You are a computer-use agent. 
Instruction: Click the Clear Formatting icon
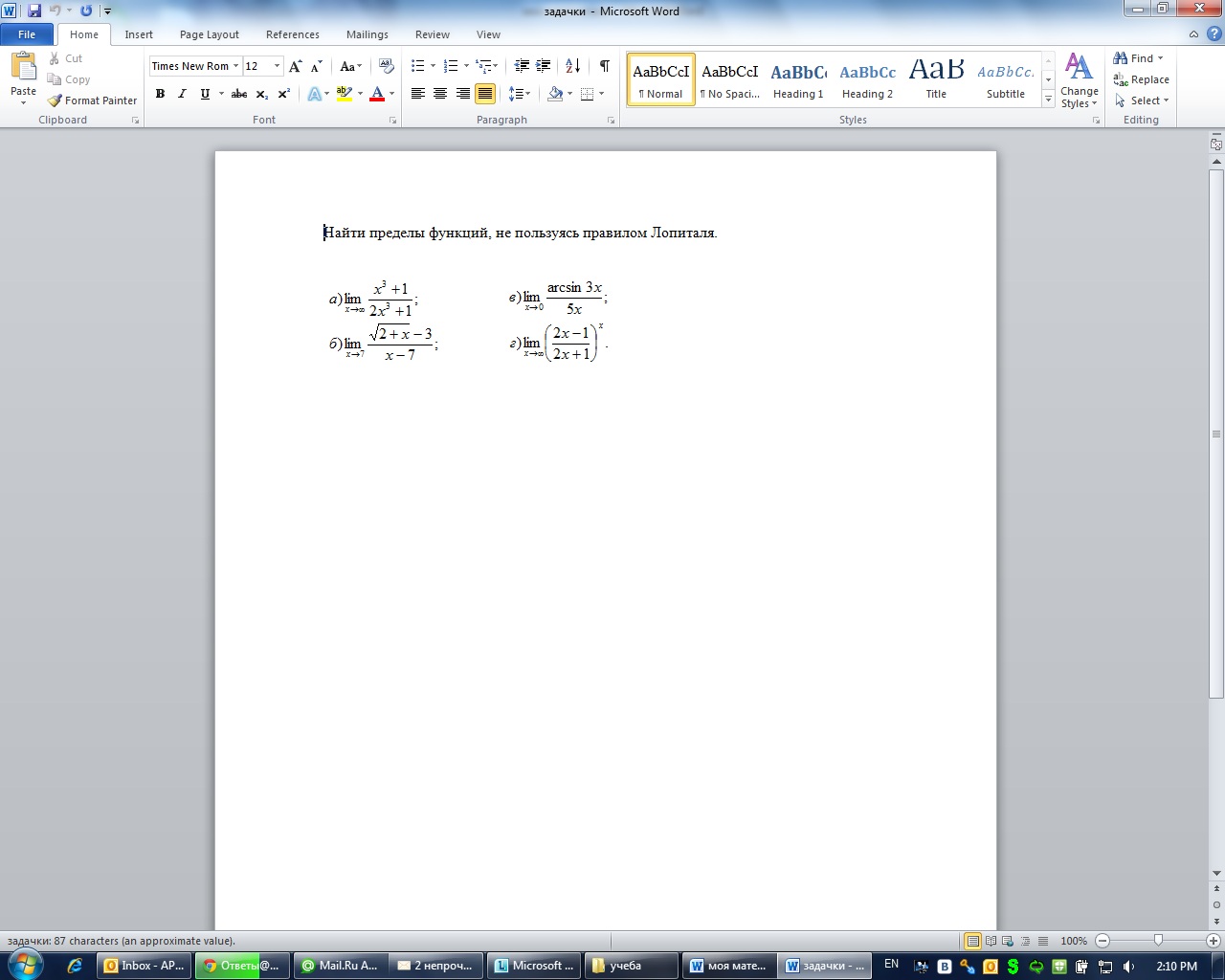pos(387,66)
